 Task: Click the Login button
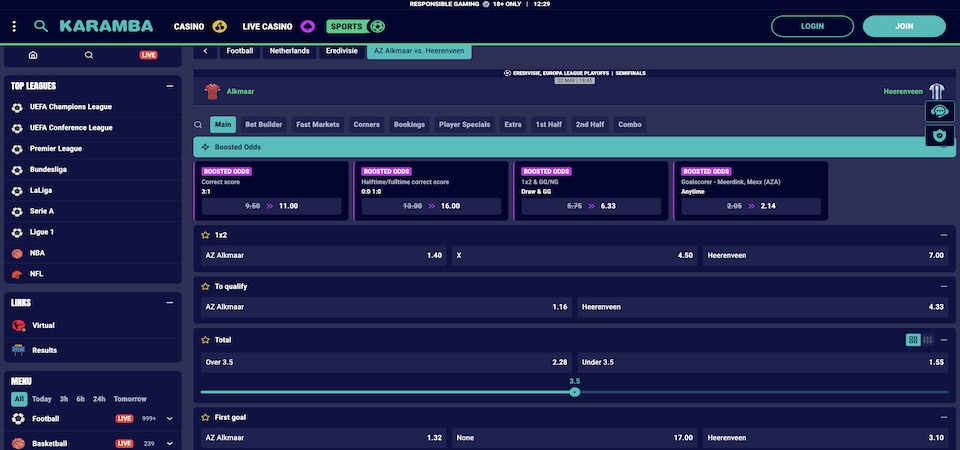pyautogui.click(x=812, y=26)
